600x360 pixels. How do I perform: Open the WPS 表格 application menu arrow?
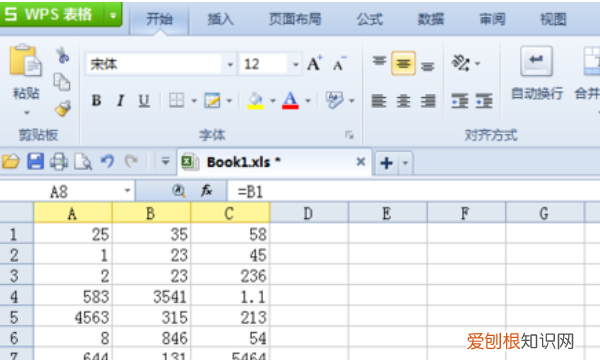(113, 15)
